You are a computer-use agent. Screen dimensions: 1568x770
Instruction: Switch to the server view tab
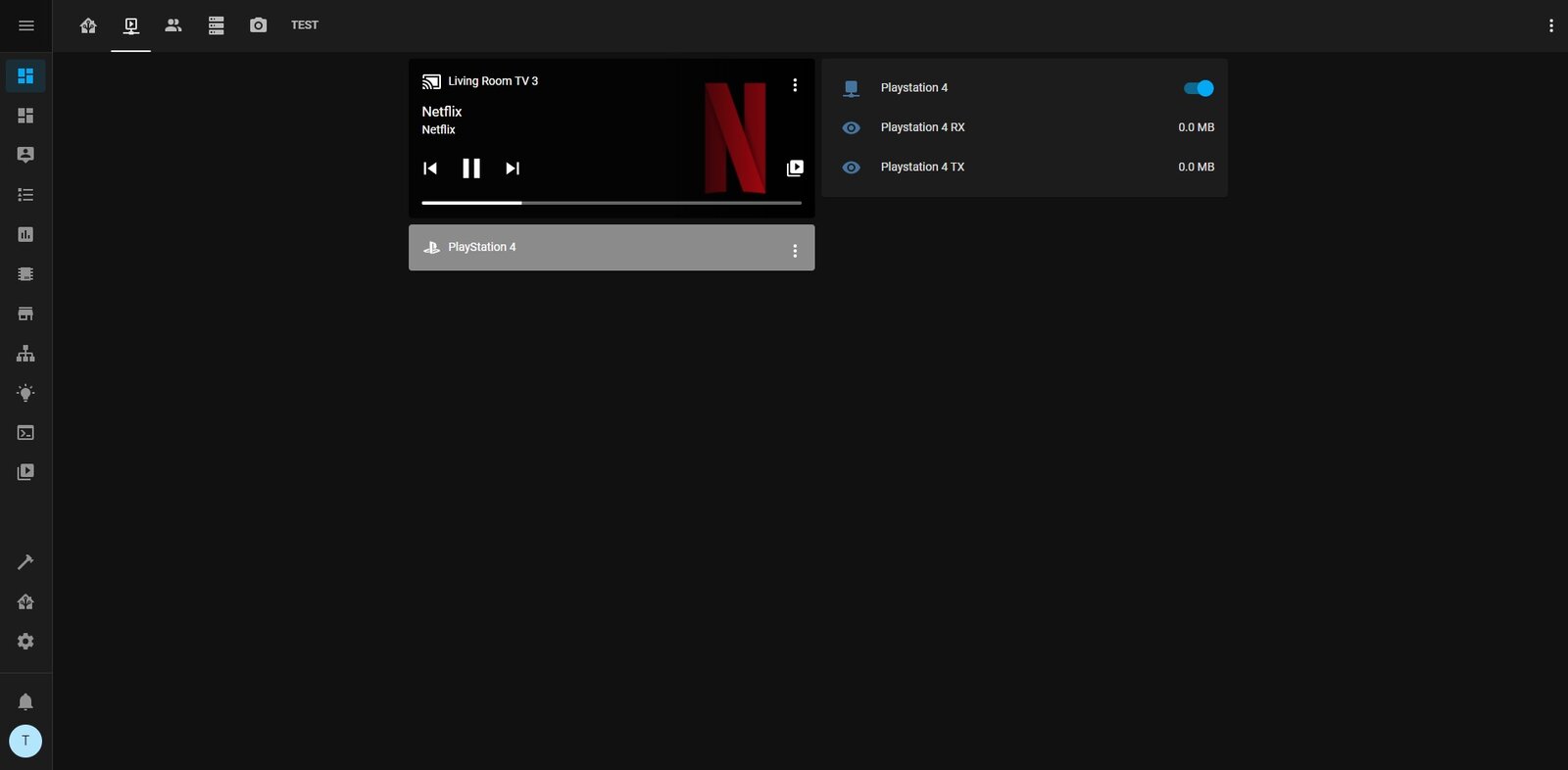point(216,25)
